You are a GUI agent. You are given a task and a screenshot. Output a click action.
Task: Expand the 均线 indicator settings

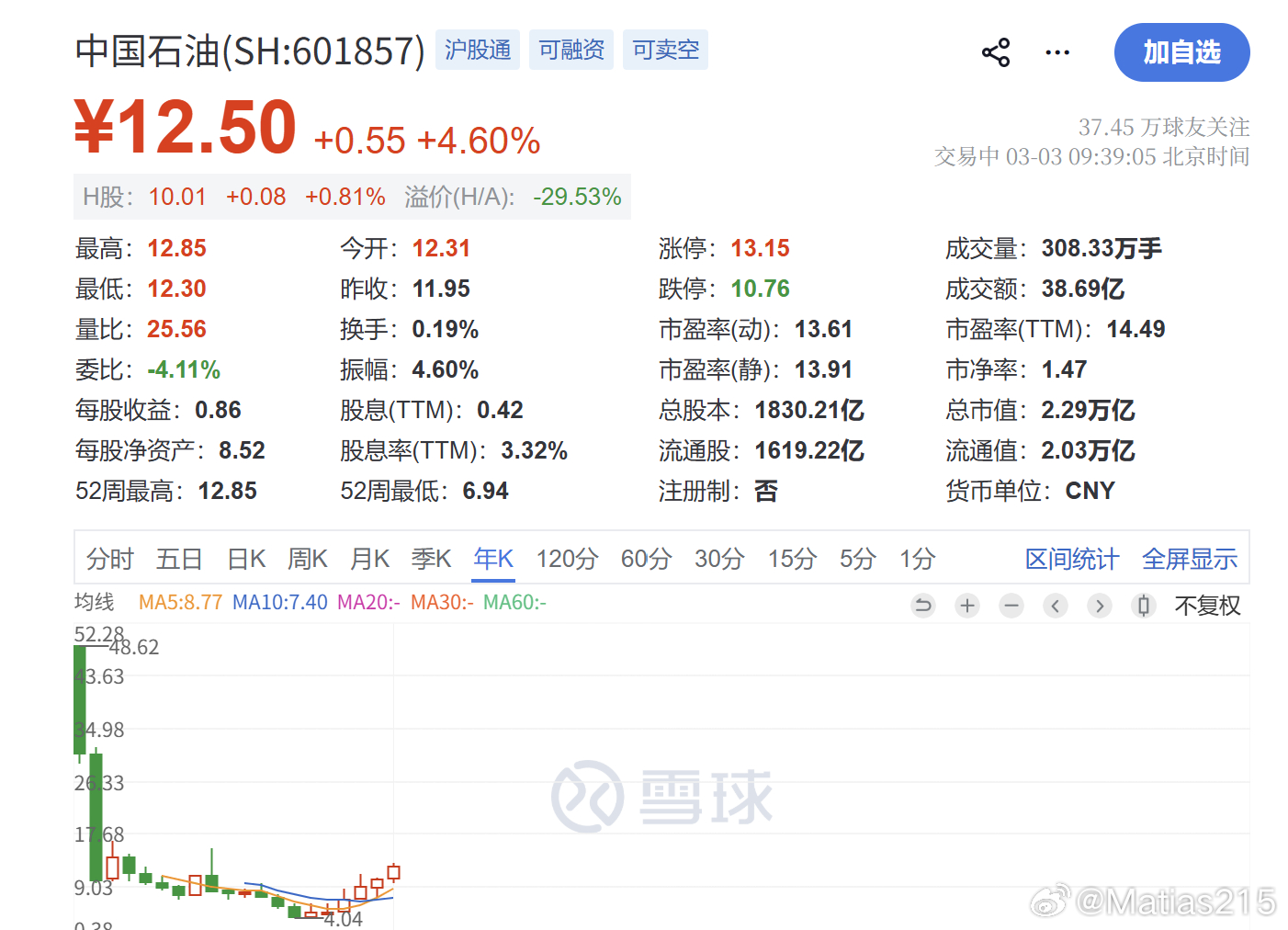(x=95, y=602)
